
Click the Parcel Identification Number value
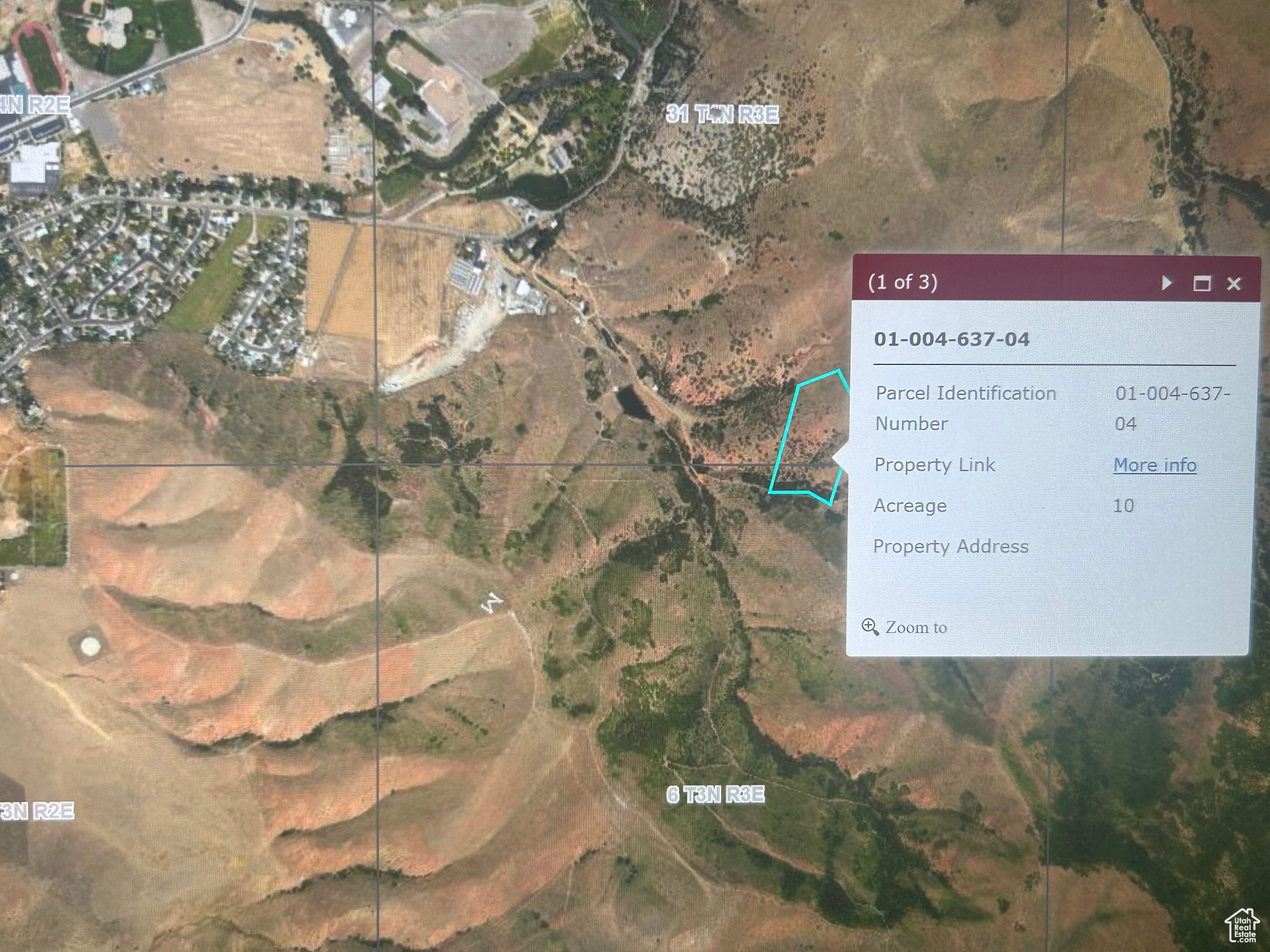1172,408
